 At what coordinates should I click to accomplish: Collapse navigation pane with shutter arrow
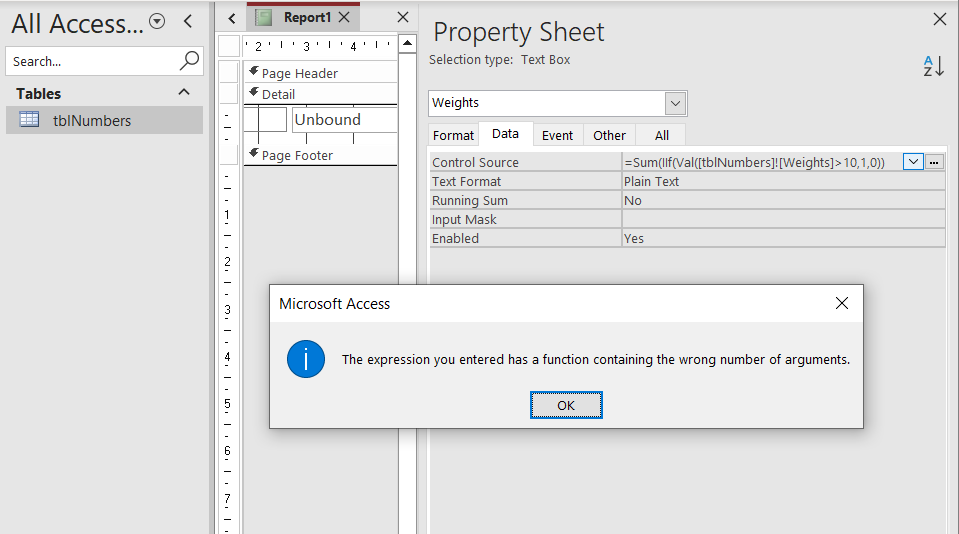click(187, 22)
